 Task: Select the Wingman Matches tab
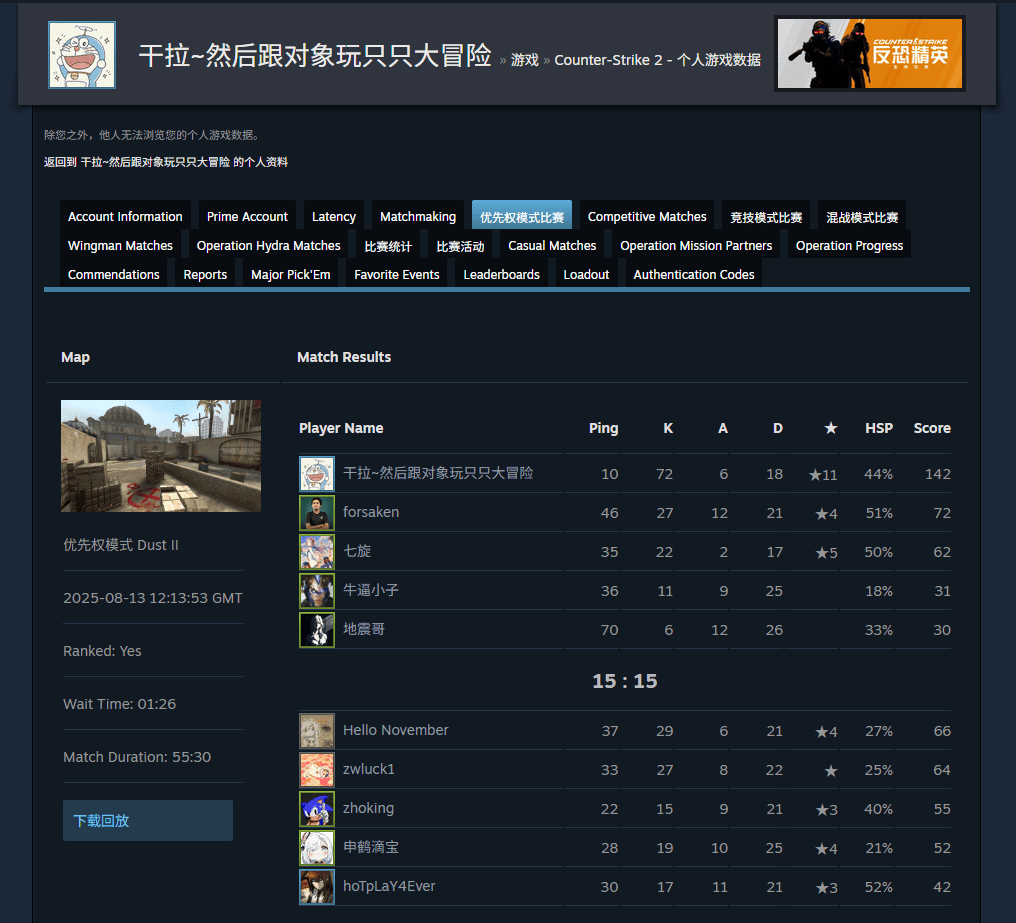tap(120, 246)
